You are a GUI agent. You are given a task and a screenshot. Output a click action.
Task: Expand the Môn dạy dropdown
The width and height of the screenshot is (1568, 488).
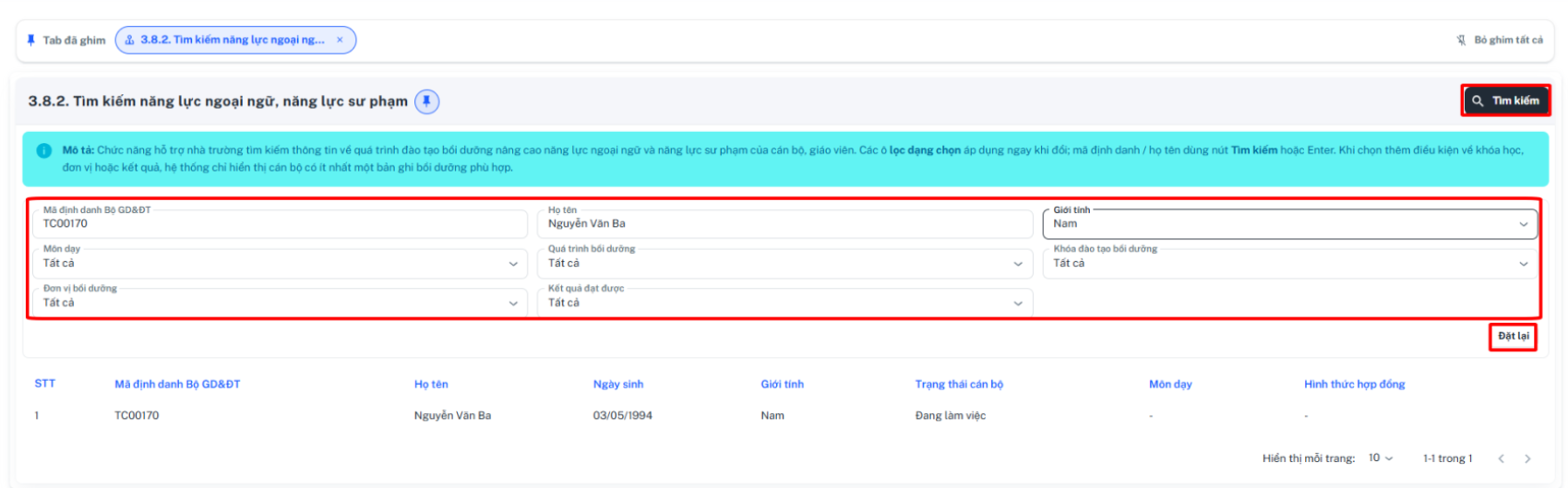(280, 263)
